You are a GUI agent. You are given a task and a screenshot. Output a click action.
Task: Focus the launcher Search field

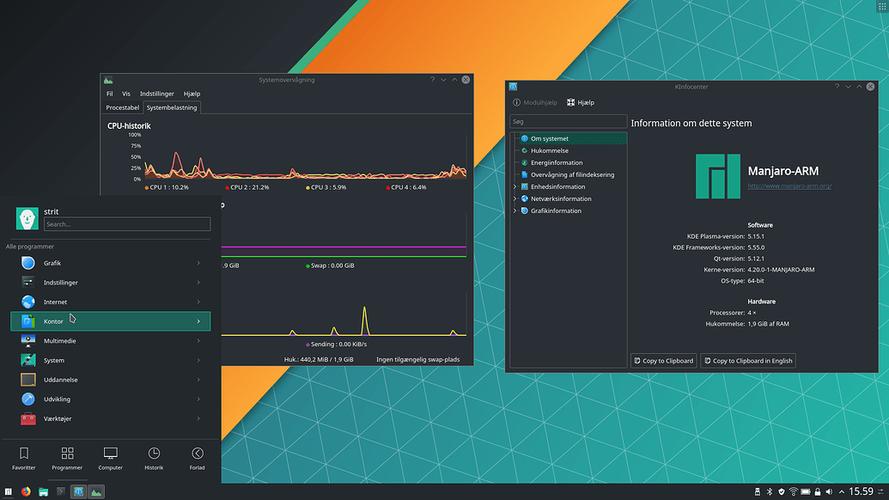pyautogui.click(x=127, y=224)
